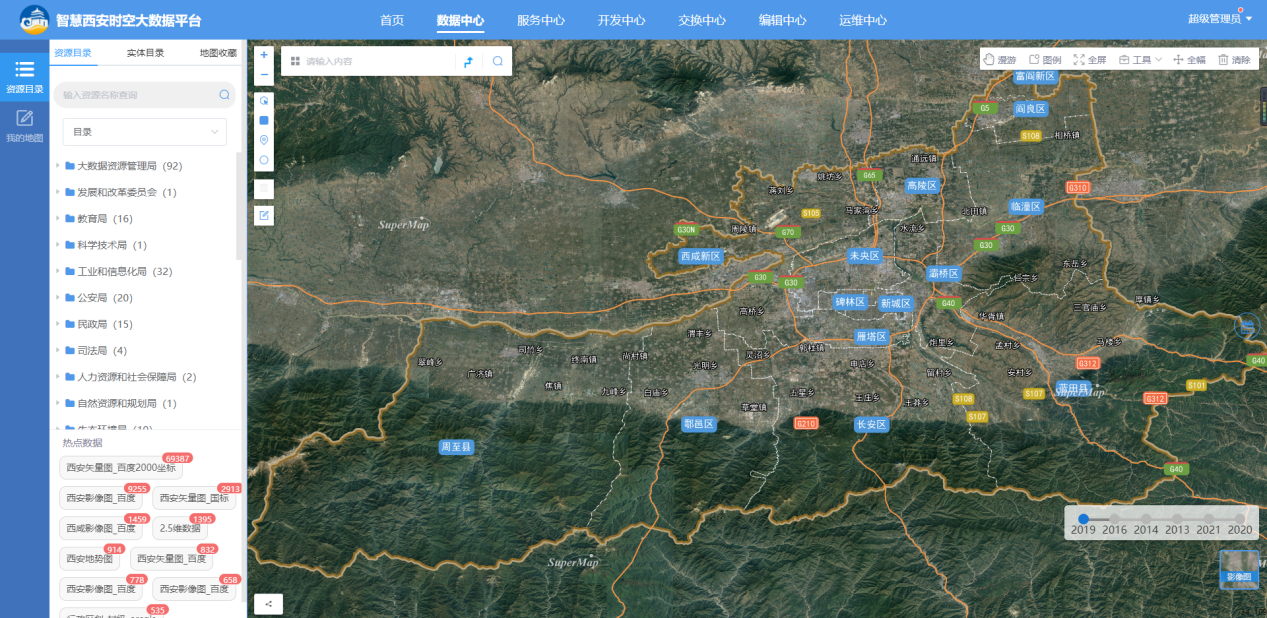Switch to the 实体目录 tab

pos(145,53)
